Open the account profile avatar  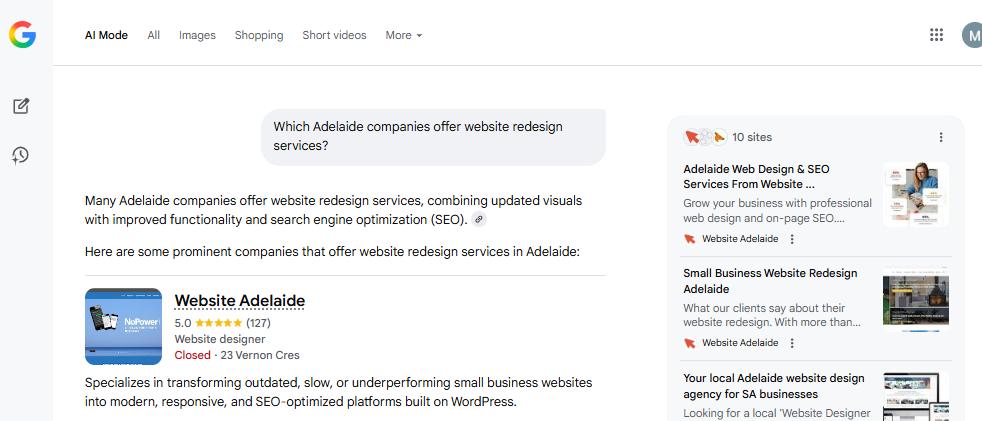coord(972,35)
